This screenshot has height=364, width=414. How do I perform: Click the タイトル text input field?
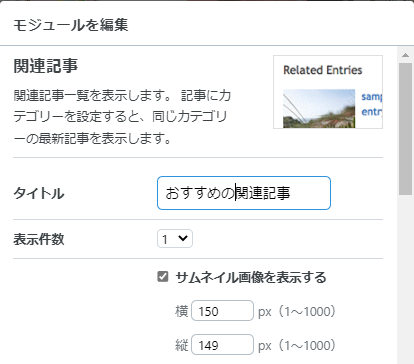point(244,193)
